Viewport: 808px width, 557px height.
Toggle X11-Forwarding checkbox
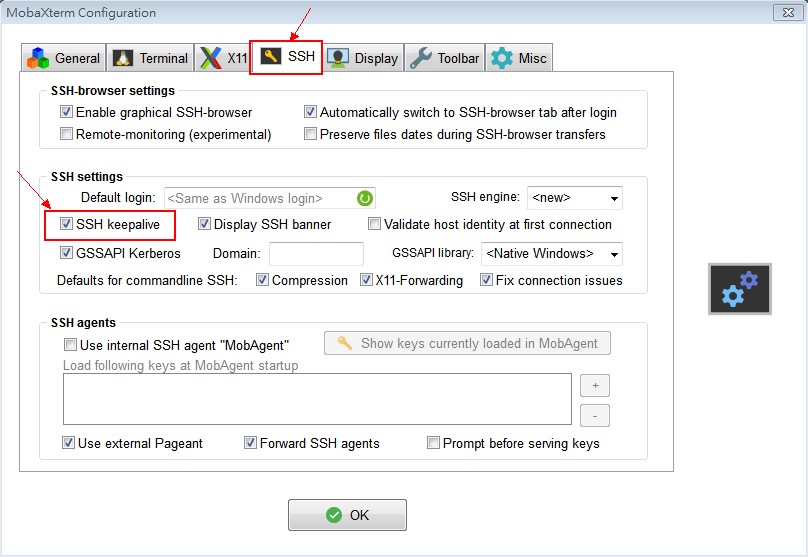(x=366, y=280)
